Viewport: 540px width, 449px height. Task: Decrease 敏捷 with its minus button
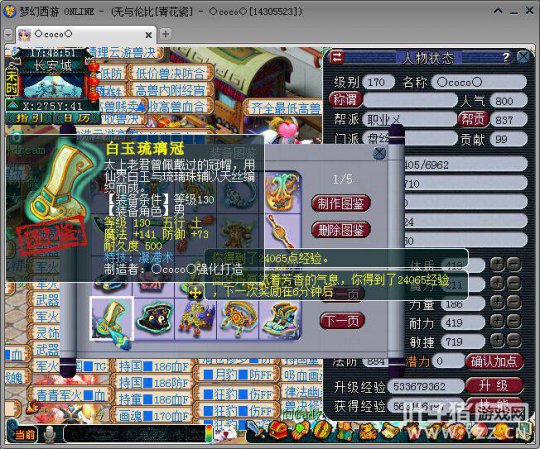514,341
